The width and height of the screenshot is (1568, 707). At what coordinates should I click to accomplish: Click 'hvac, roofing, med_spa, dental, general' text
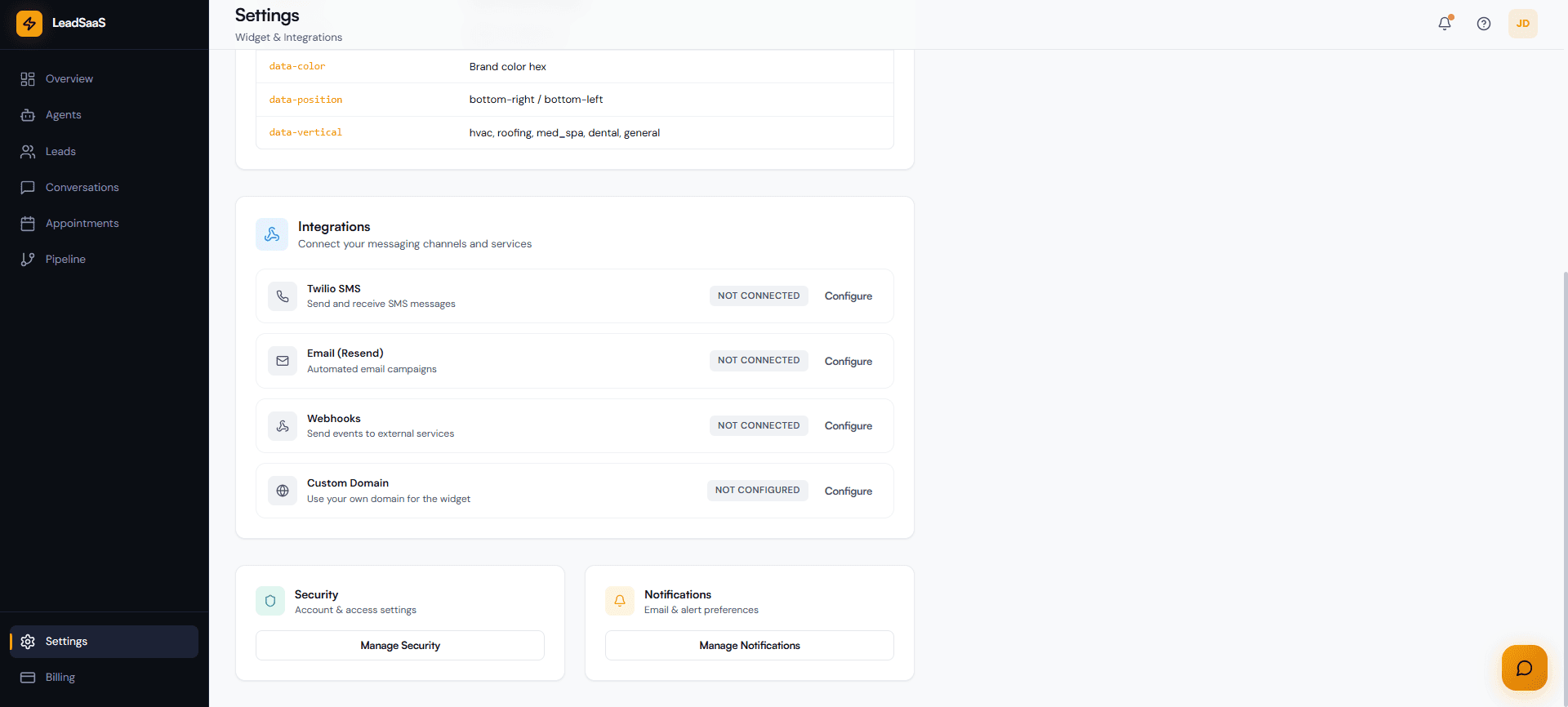pyautogui.click(x=564, y=133)
